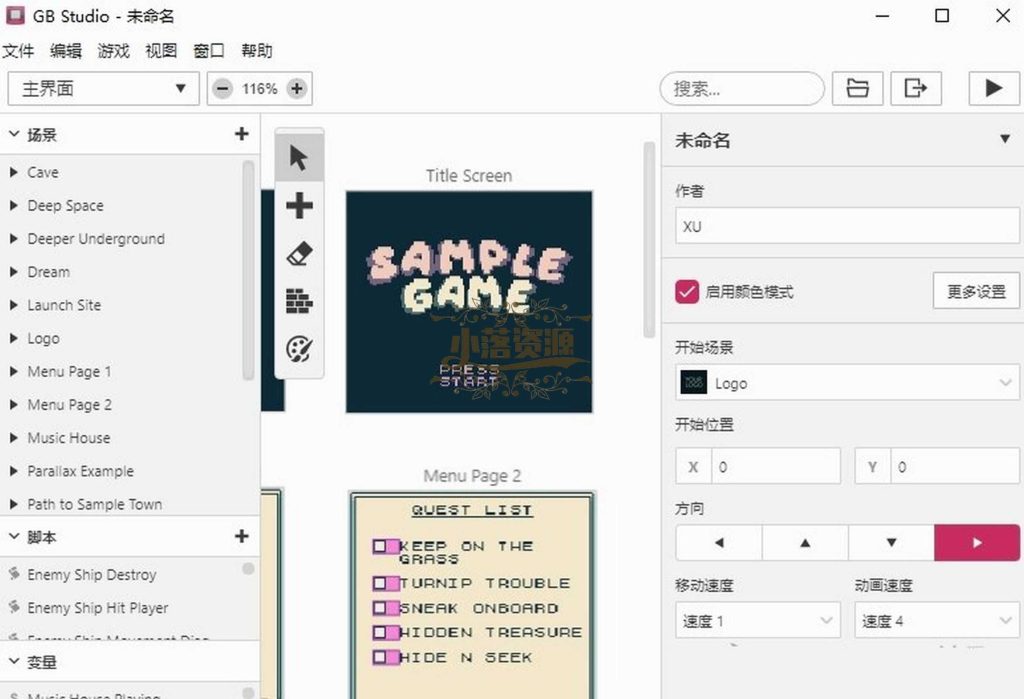The image size is (1024, 699).
Task: Expand the Deep Space scene
Action: [x=14, y=206]
